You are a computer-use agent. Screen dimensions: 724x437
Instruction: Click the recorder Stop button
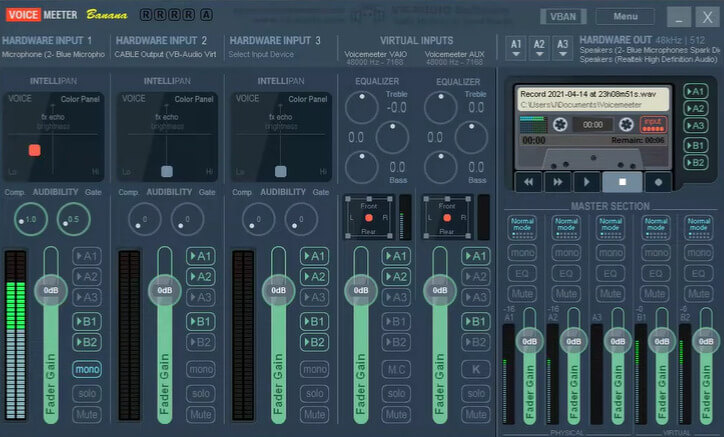pos(623,181)
